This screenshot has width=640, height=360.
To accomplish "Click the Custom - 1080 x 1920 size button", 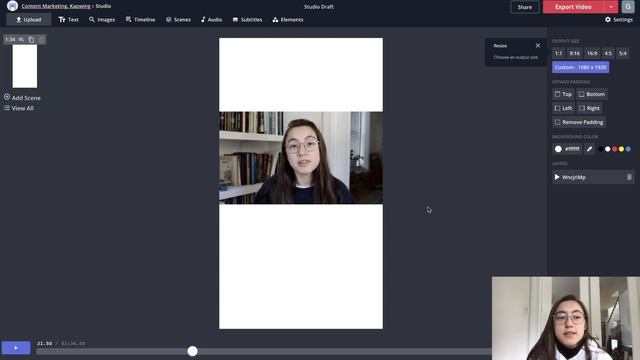I will point(580,67).
